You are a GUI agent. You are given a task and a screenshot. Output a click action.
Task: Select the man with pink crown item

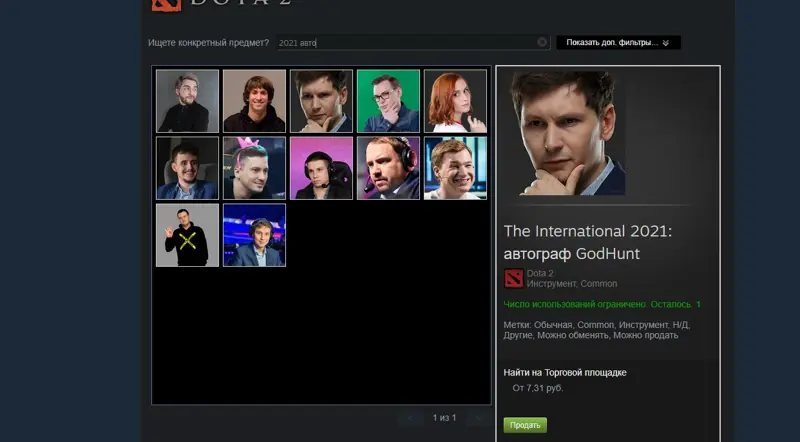coord(254,168)
